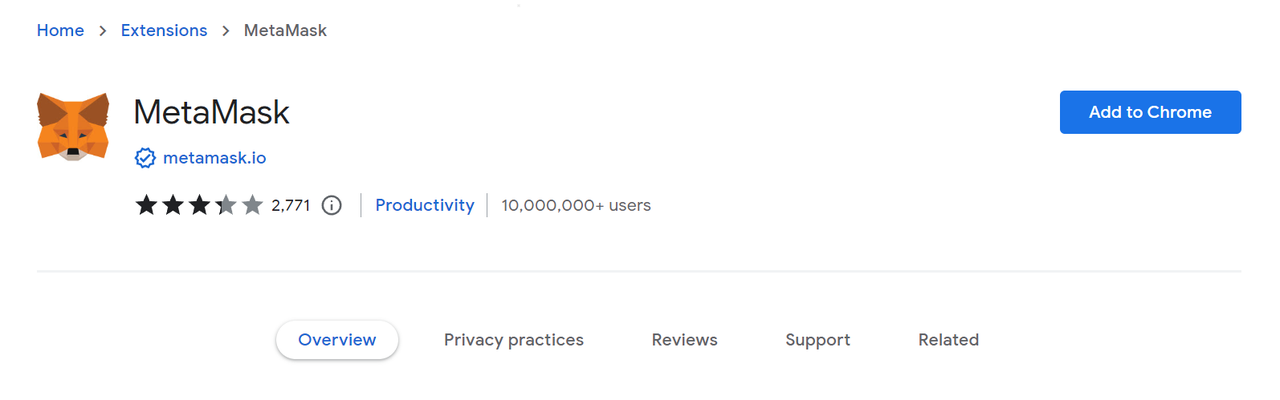Open the rating info circle icon

332,205
